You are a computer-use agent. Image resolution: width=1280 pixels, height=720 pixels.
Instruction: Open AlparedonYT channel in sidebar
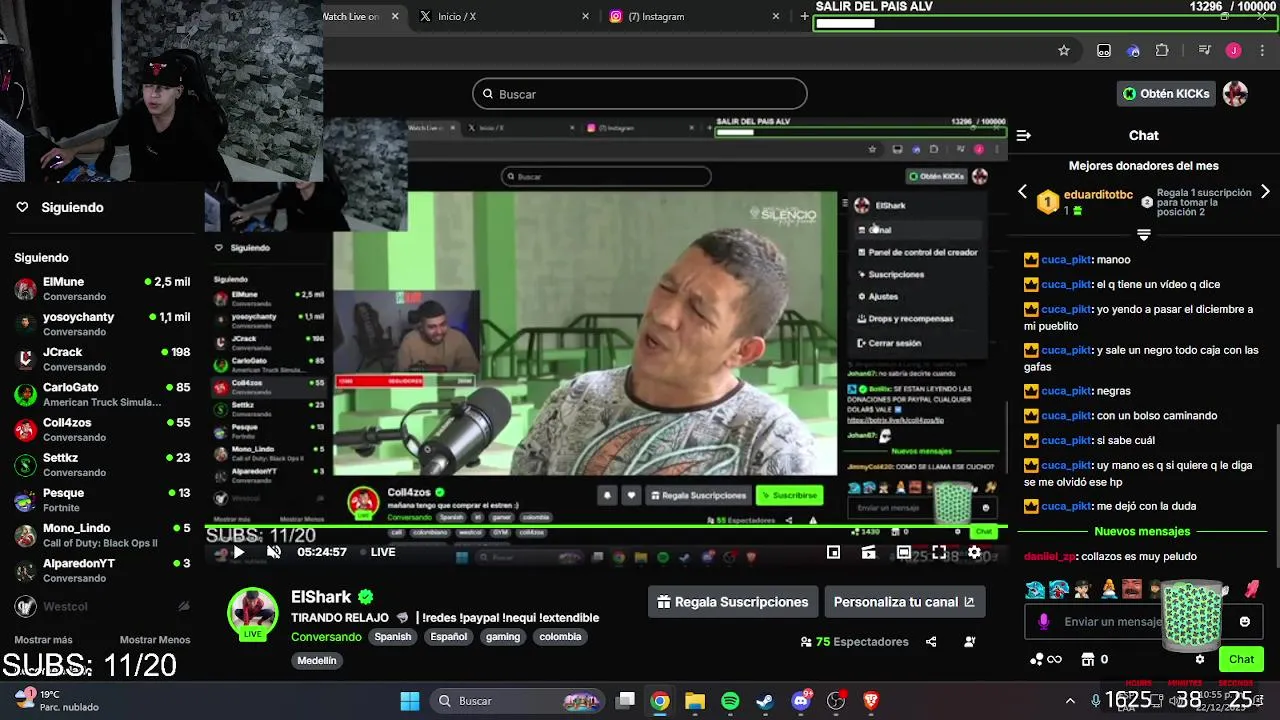click(x=102, y=570)
